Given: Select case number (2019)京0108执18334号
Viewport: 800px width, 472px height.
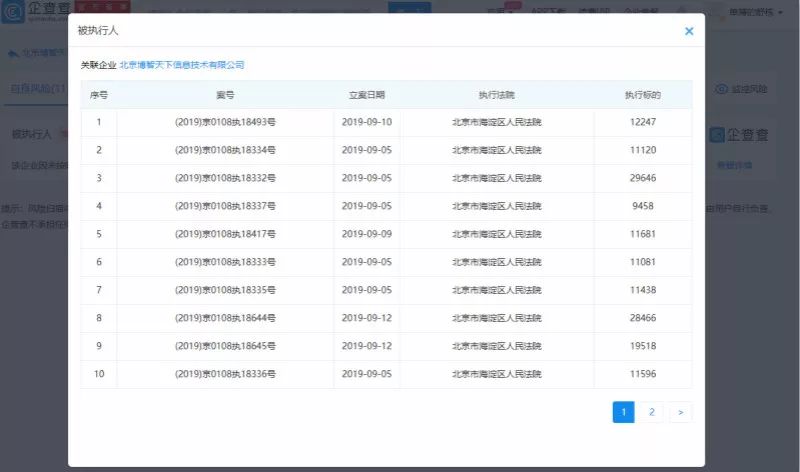Looking at the screenshot, I should (225, 150).
